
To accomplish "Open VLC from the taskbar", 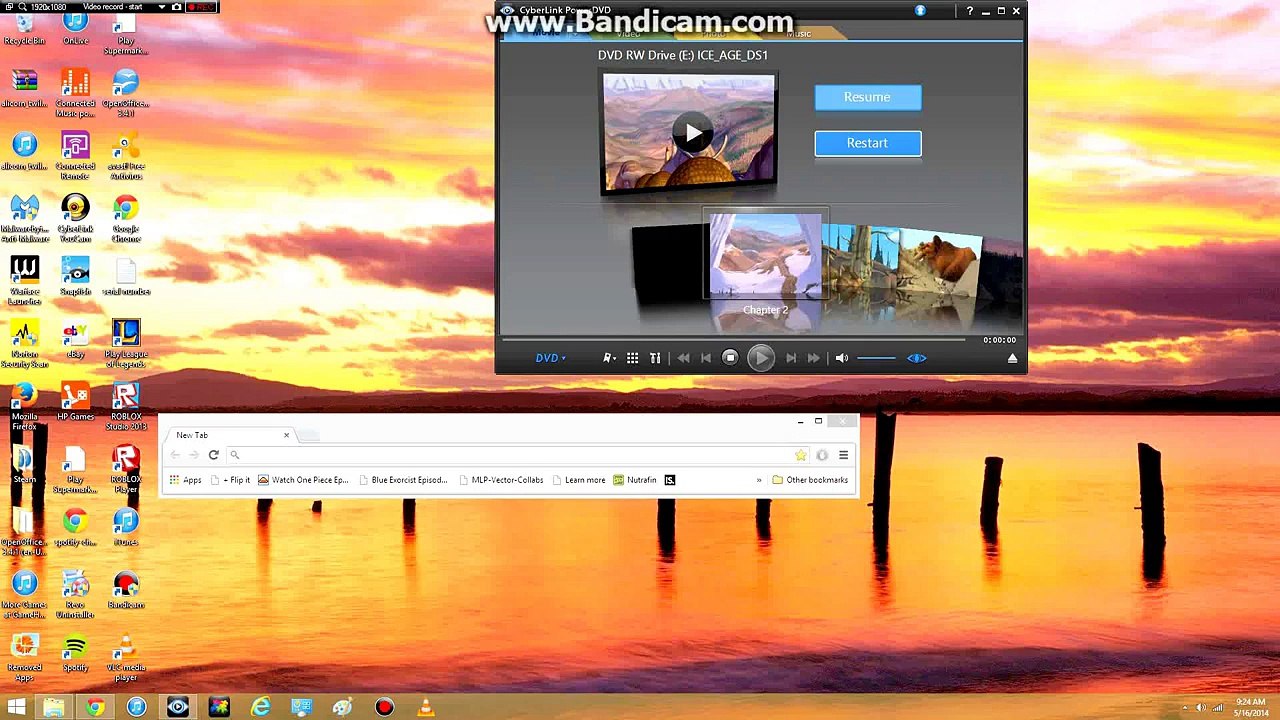I will 425,707.
